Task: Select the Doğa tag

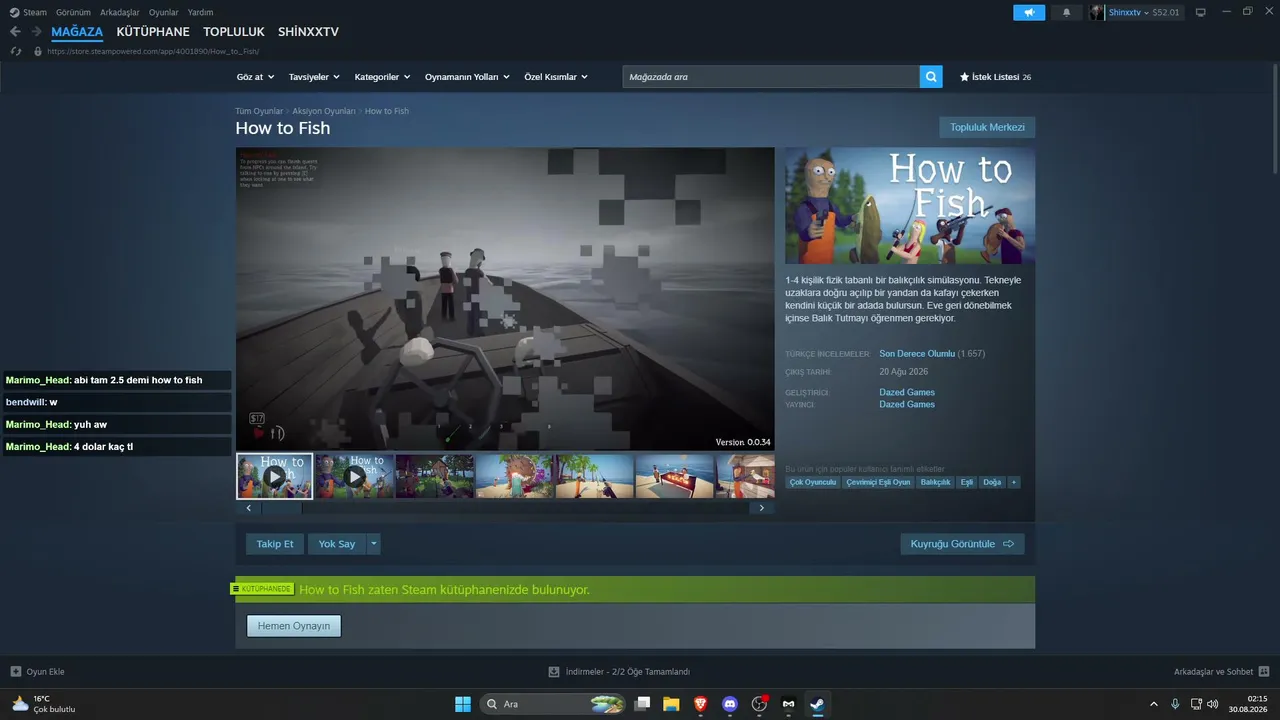Action: (x=992, y=482)
